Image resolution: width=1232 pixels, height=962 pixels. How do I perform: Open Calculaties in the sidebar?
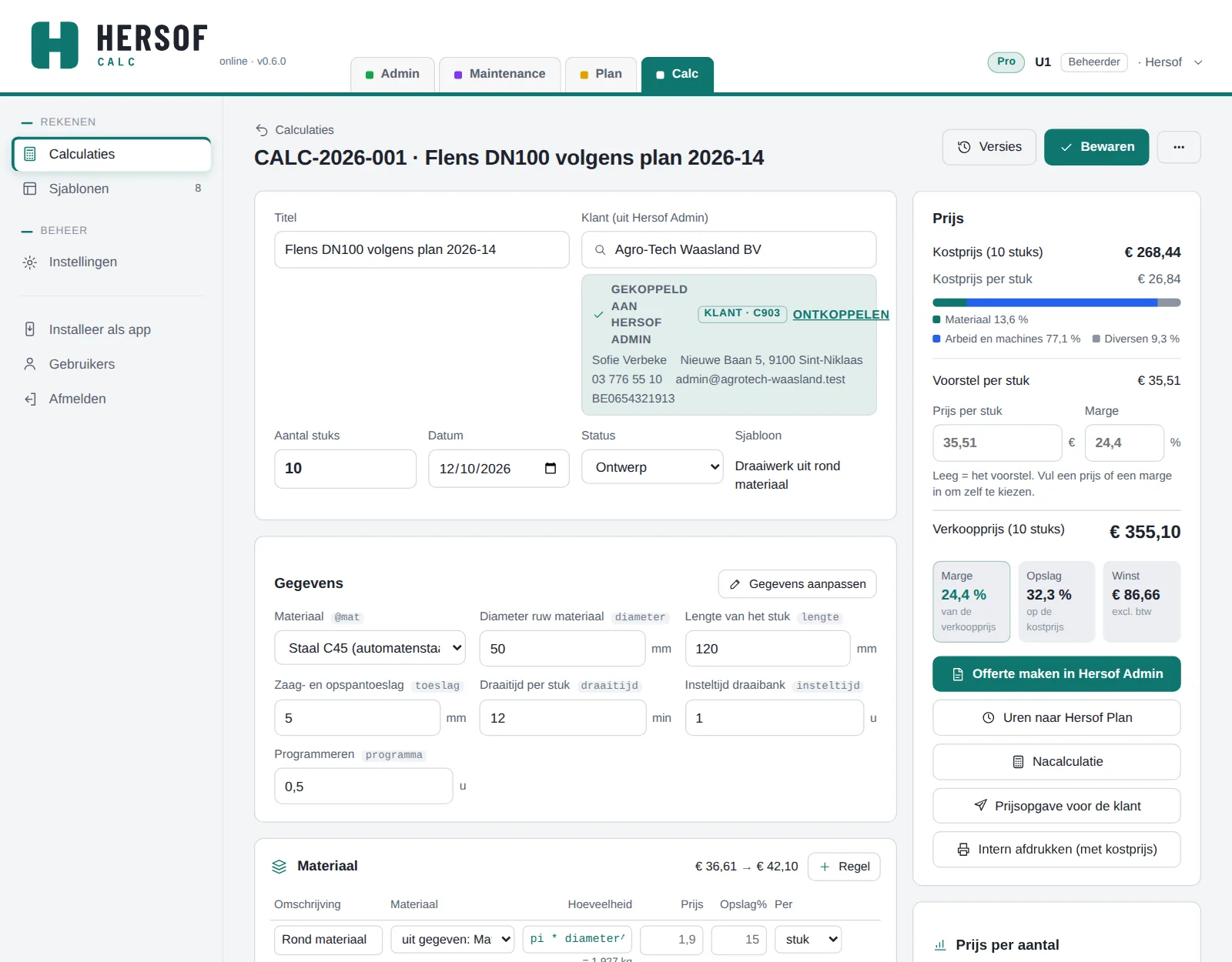click(112, 154)
